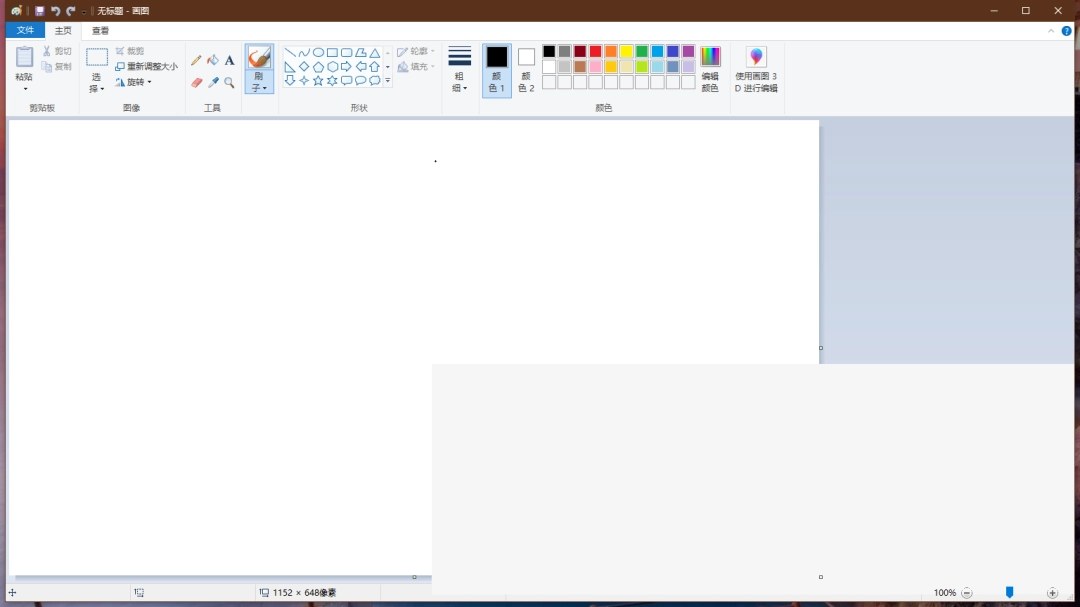Choose the rounded rectangle shape
The width and height of the screenshot is (1080, 607).
pyautogui.click(x=346, y=52)
